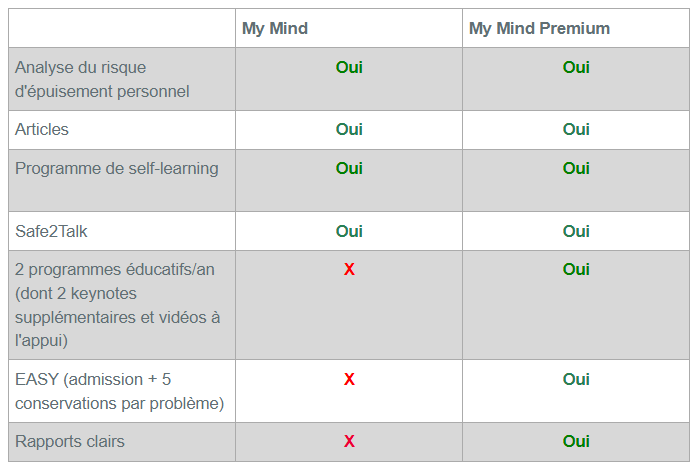Click My Mind Premium's Oui for Rapports clairs

coord(576,441)
